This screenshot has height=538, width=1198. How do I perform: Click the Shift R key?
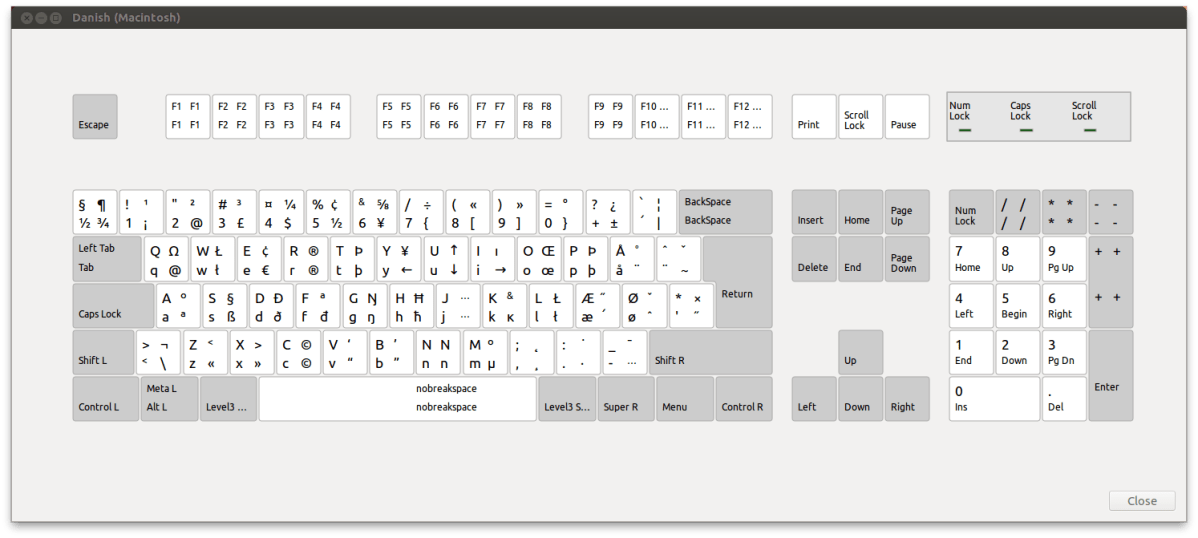711,352
